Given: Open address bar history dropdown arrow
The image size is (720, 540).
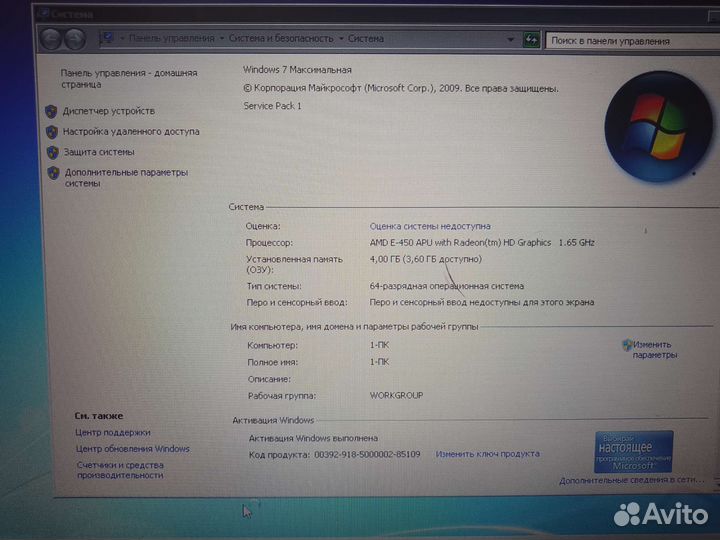Looking at the screenshot, I should (511, 40).
